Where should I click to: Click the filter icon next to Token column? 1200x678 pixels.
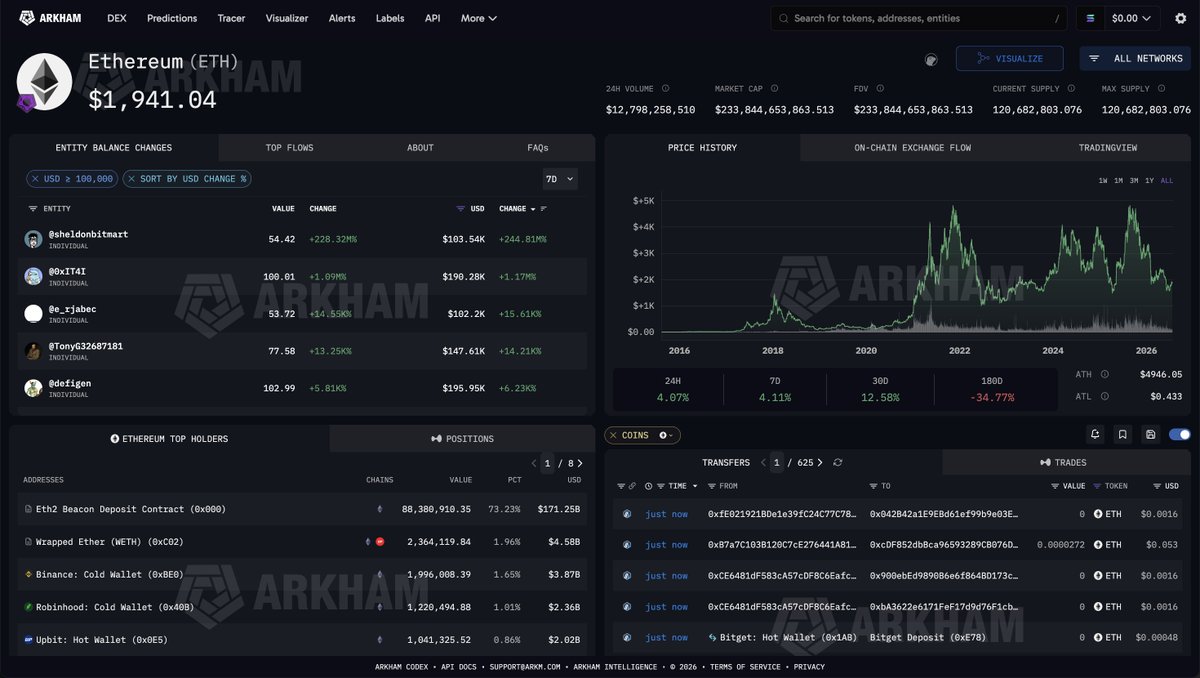(1097, 486)
